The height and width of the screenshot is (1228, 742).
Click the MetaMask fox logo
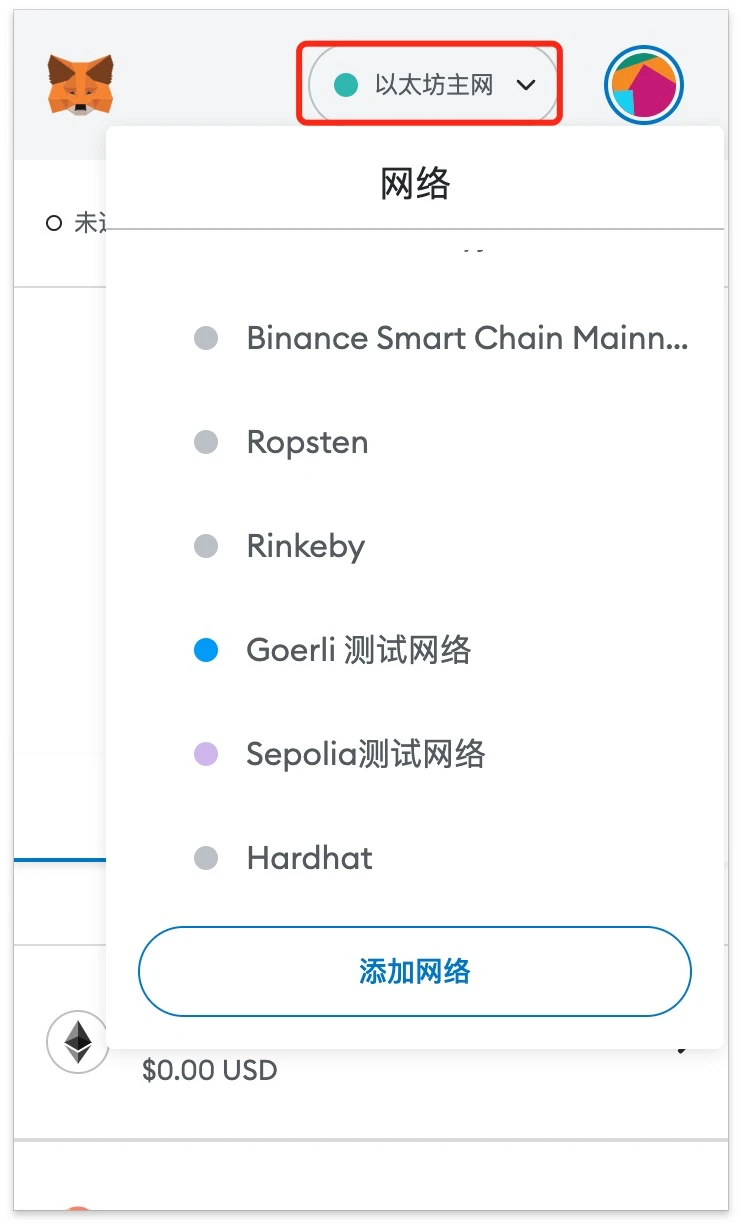click(x=80, y=84)
